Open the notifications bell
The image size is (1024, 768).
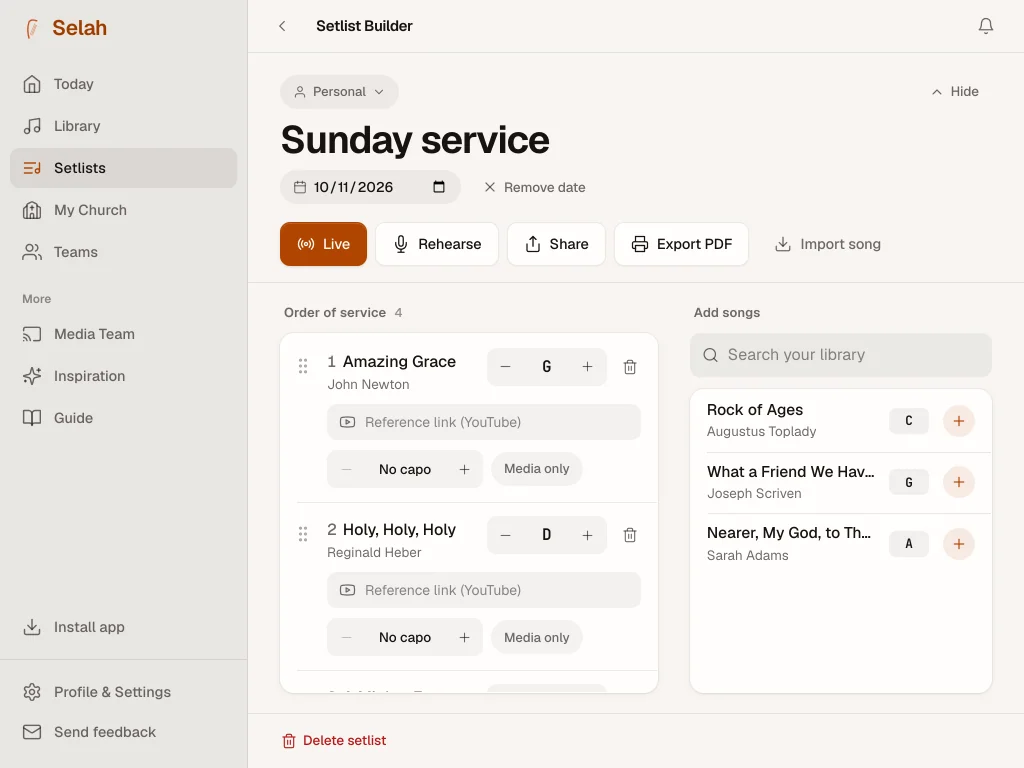tap(985, 26)
